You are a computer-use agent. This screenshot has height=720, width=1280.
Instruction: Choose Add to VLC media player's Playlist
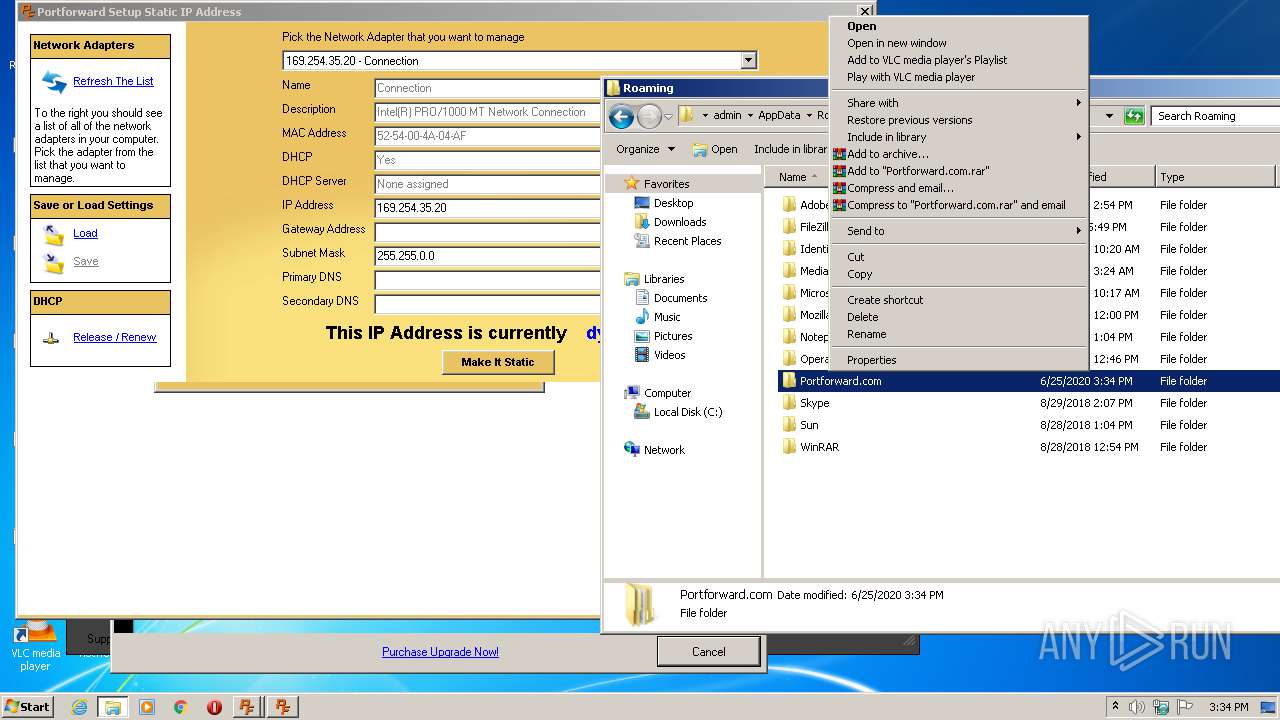(959, 60)
